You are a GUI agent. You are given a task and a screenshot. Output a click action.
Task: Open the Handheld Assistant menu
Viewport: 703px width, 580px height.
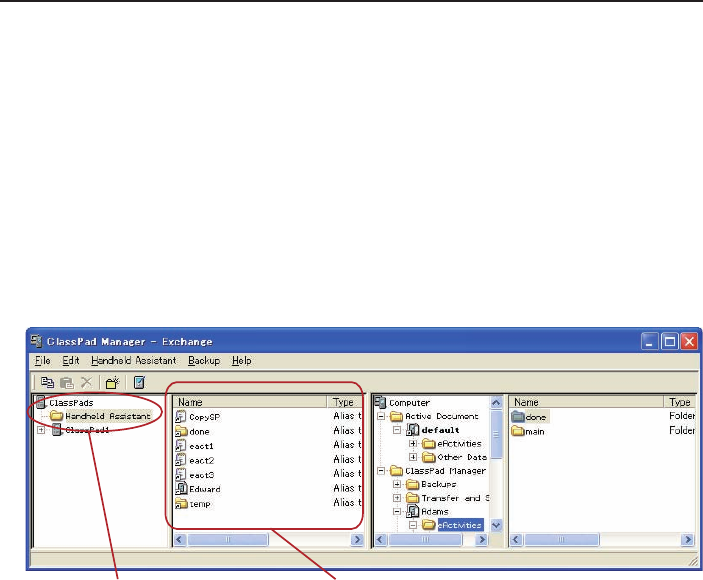134,360
